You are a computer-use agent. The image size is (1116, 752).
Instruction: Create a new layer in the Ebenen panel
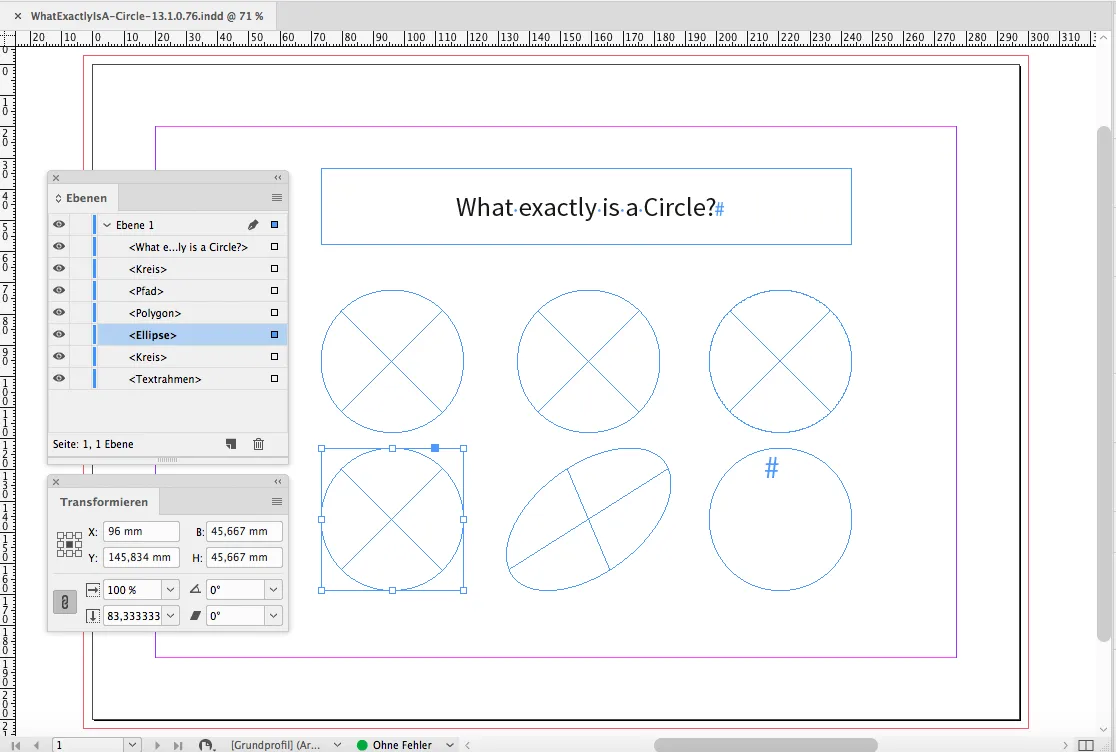point(231,444)
